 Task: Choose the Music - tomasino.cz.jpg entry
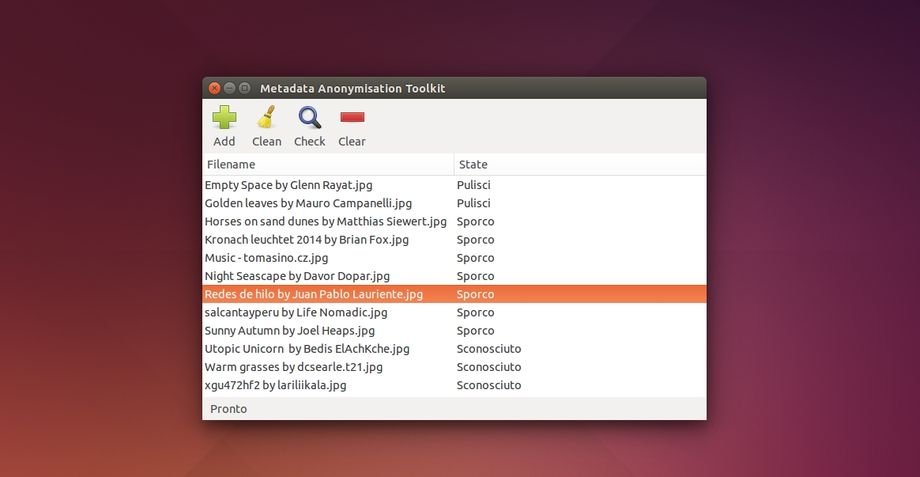pyautogui.click(x=266, y=258)
